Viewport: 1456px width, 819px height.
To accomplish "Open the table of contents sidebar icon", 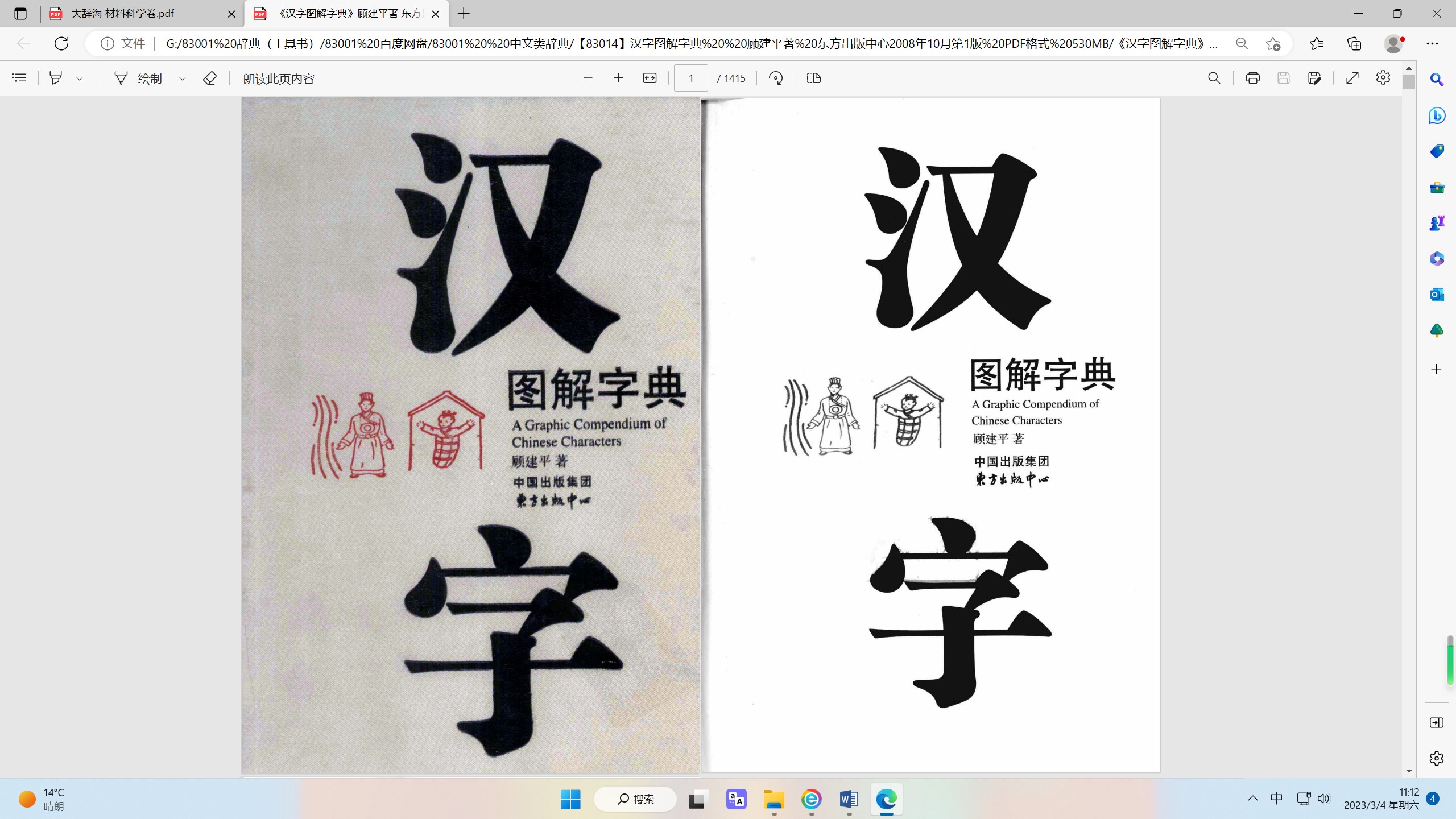I will point(19,78).
